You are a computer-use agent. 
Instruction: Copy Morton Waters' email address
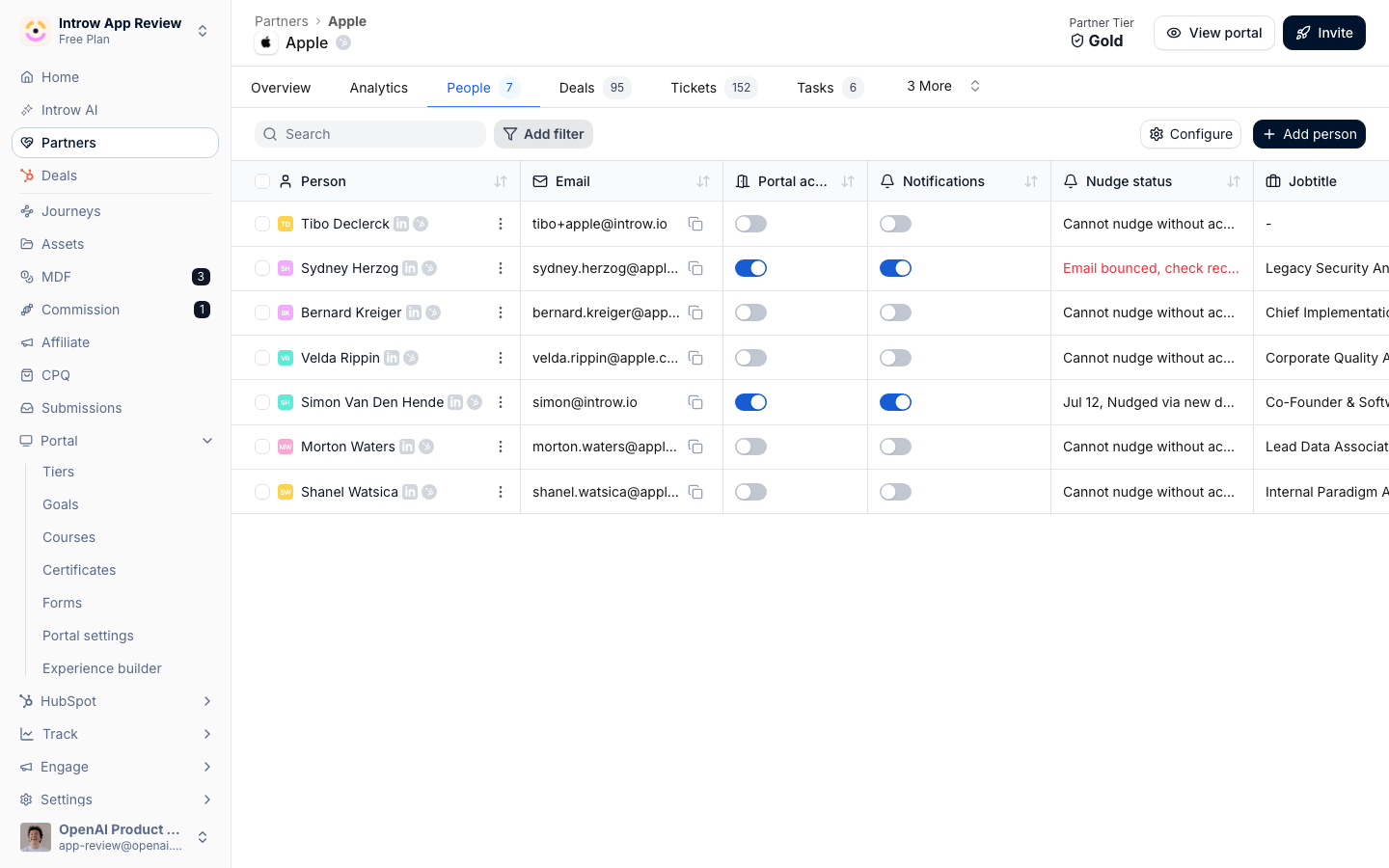(x=695, y=447)
